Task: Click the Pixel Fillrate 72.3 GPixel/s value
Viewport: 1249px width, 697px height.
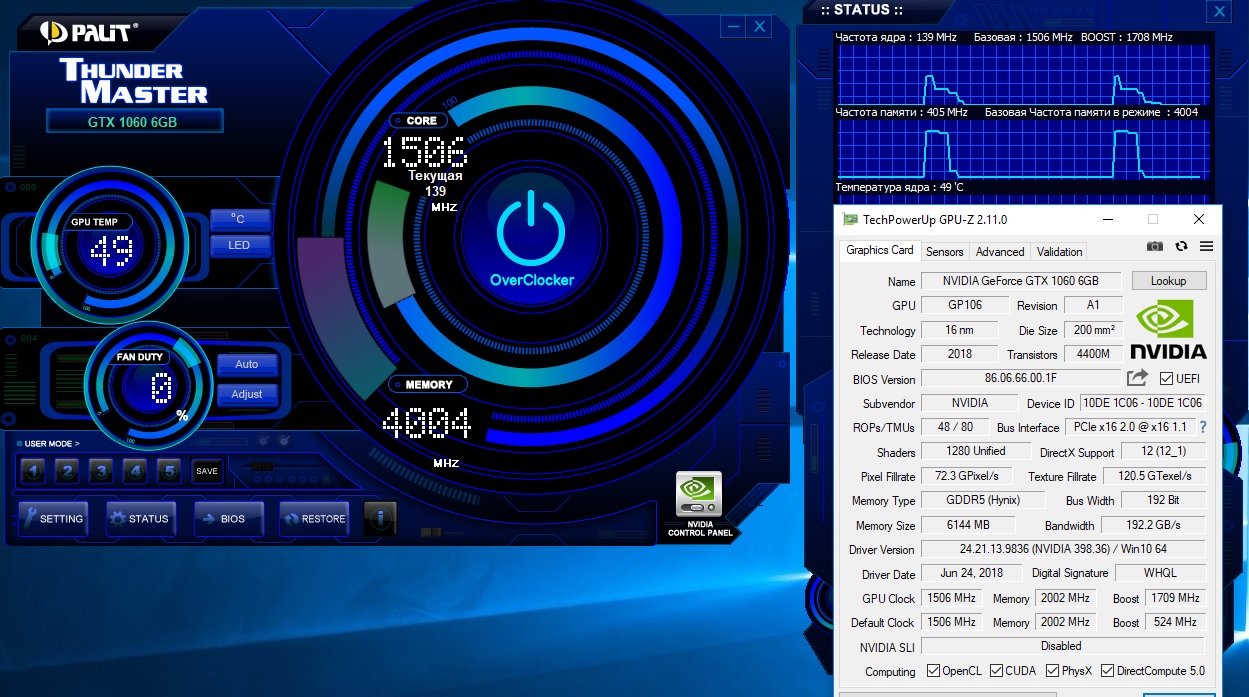Action: (x=967, y=476)
